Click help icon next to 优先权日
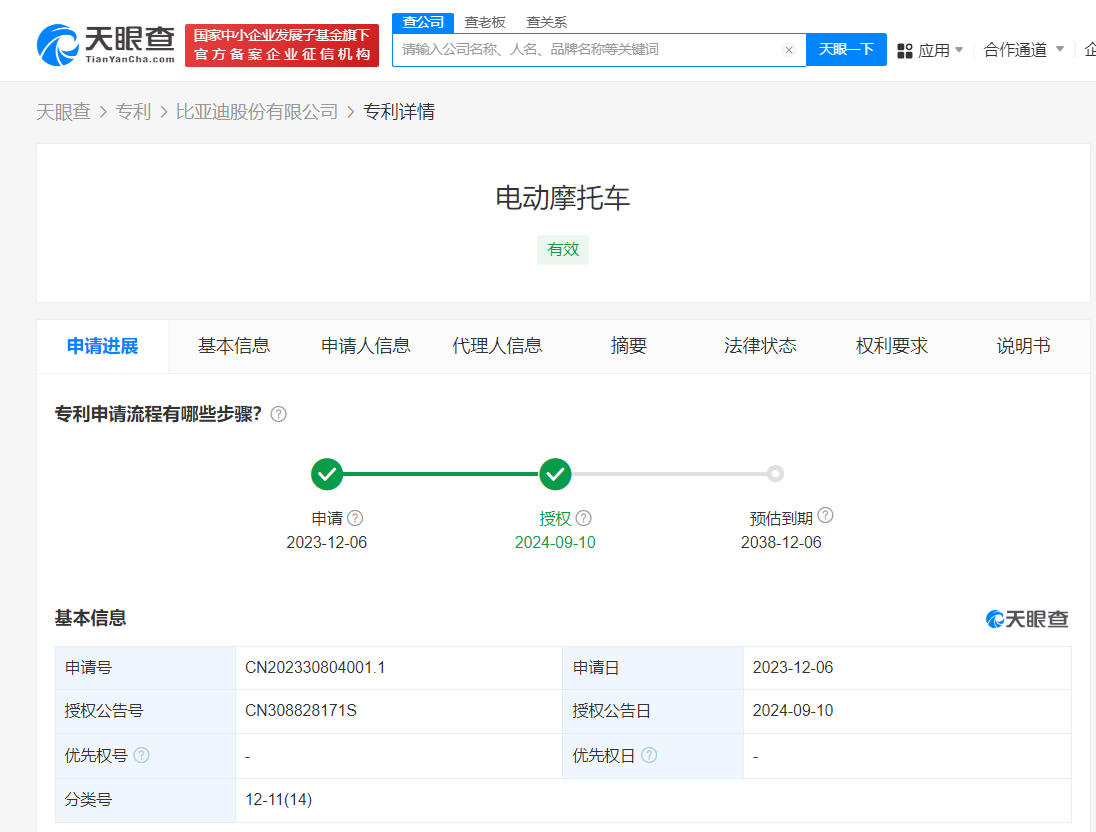1096x832 pixels. click(651, 755)
